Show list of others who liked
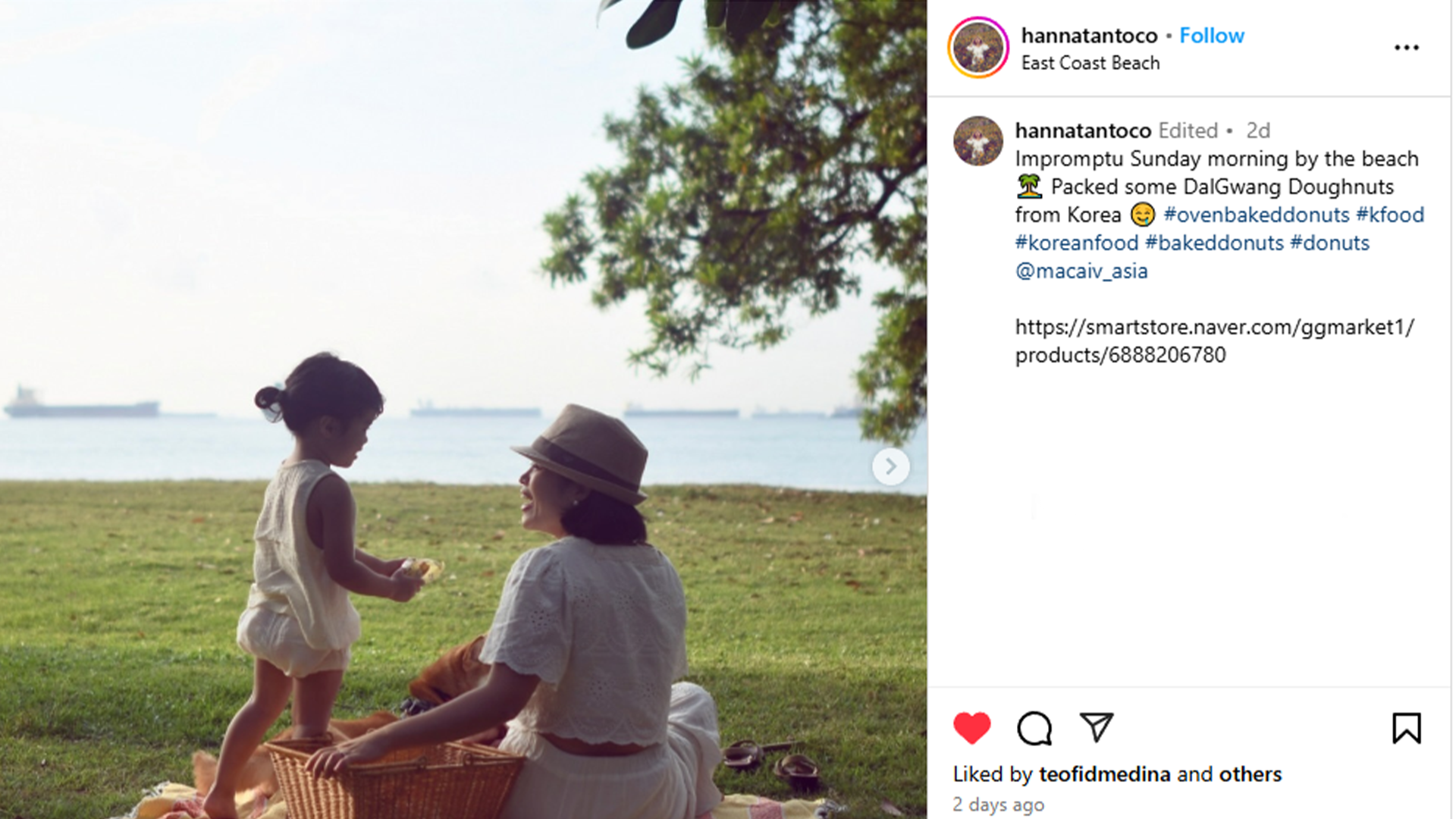Screen dimensions: 1456x819 (1250, 774)
